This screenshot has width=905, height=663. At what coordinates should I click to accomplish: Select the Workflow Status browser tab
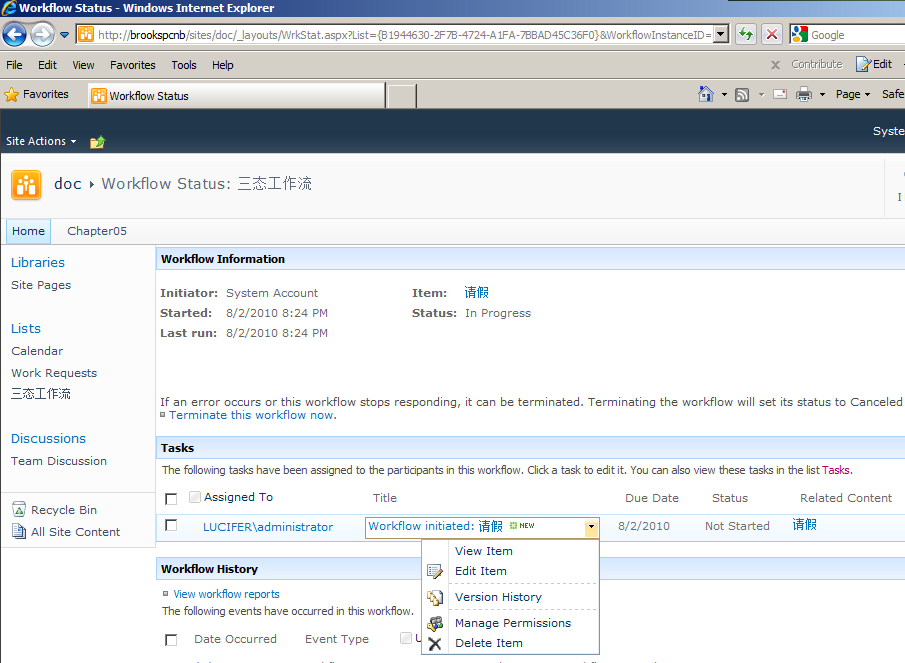pos(237,96)
